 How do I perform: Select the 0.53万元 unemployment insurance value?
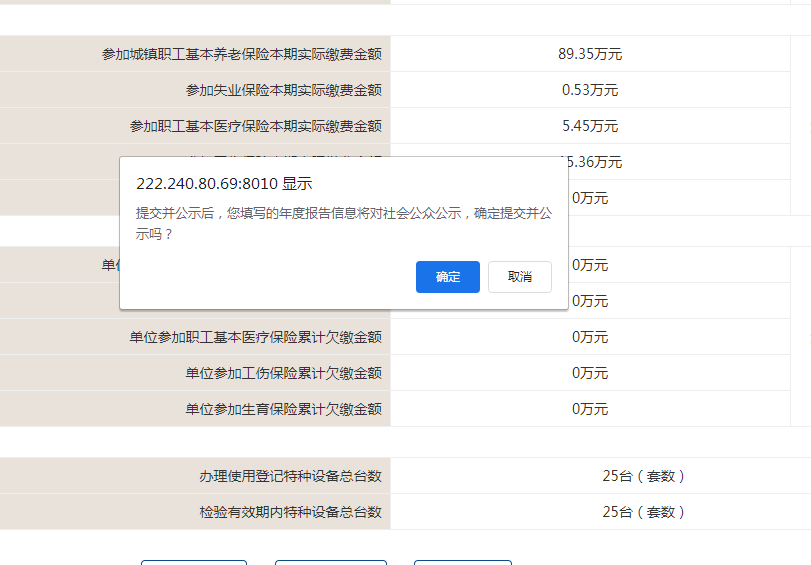point(590,90)
